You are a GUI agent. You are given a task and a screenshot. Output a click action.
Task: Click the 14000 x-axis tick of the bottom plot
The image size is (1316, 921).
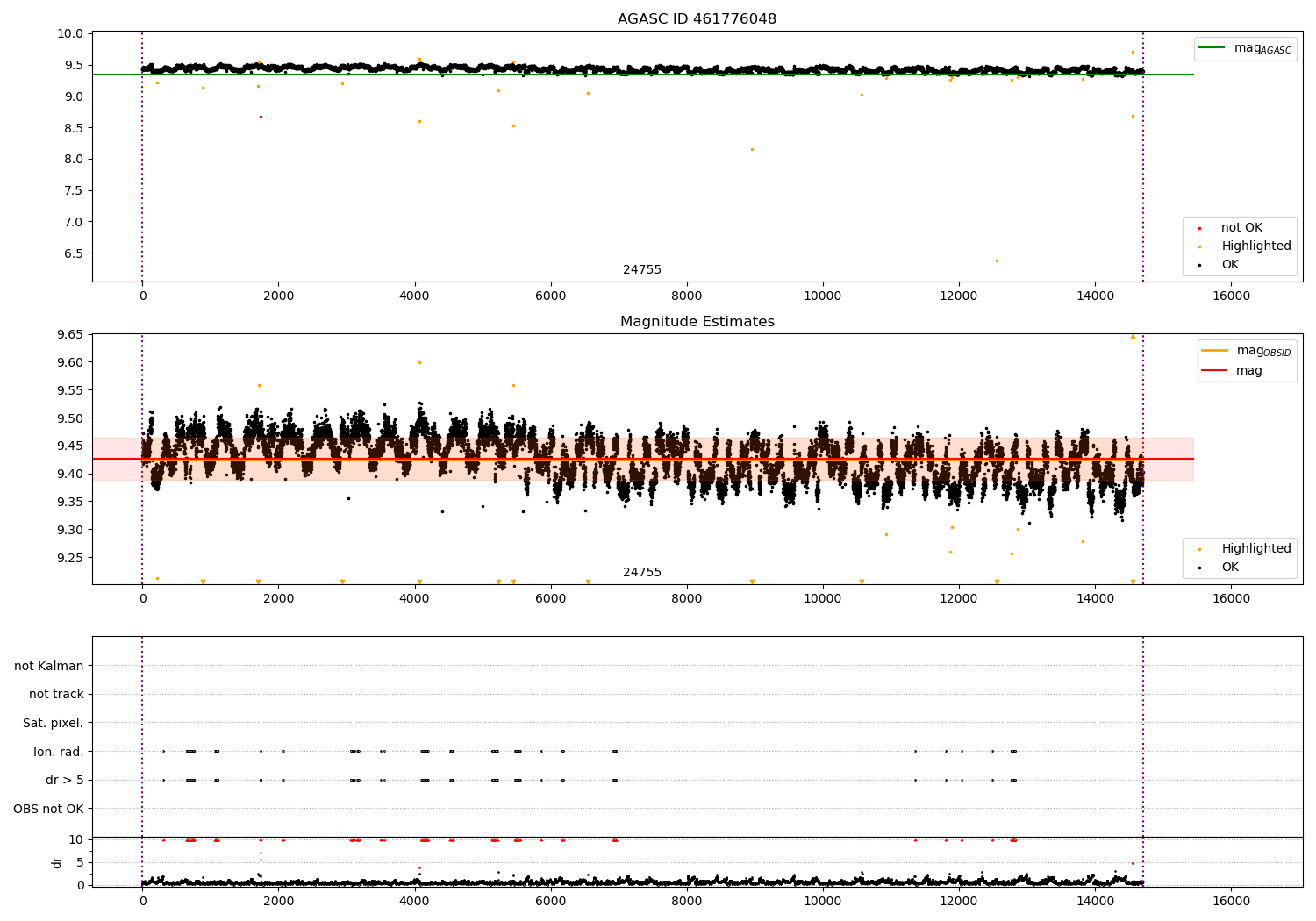(1095, 901)
